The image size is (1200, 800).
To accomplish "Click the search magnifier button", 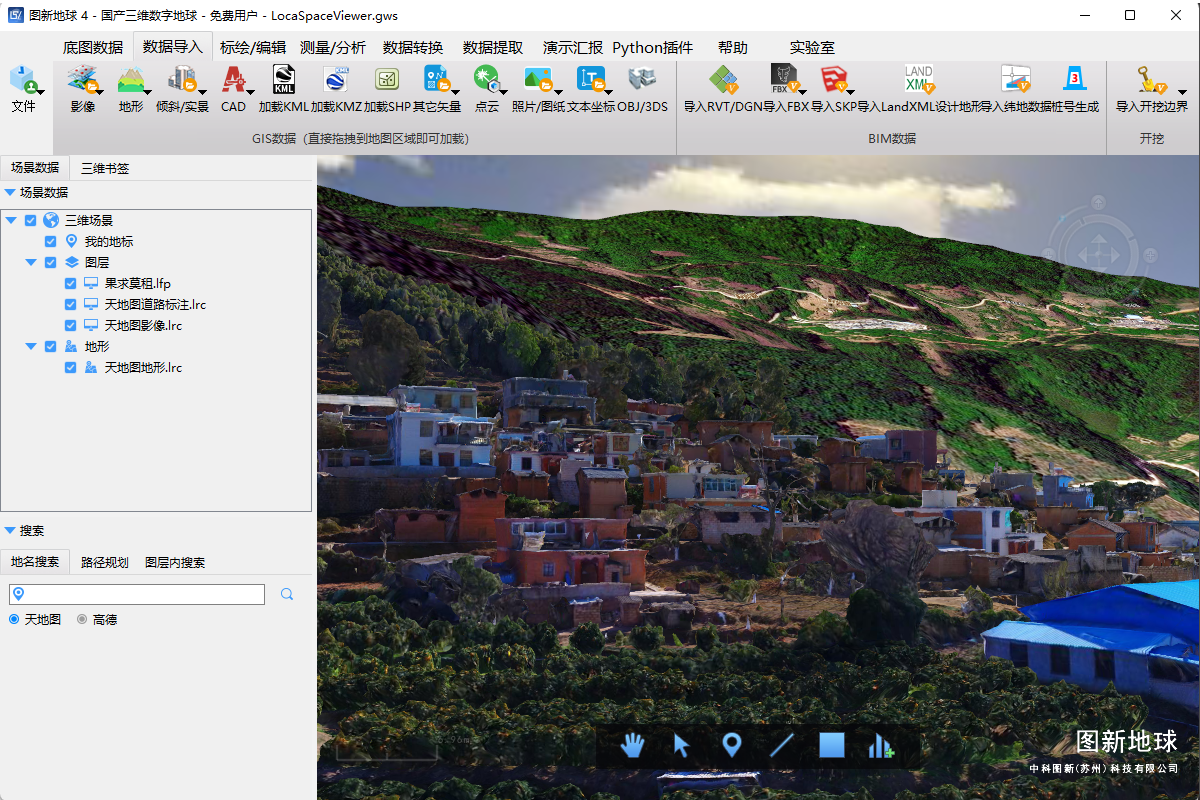I will pyautogui.click(x=287, y=595).
